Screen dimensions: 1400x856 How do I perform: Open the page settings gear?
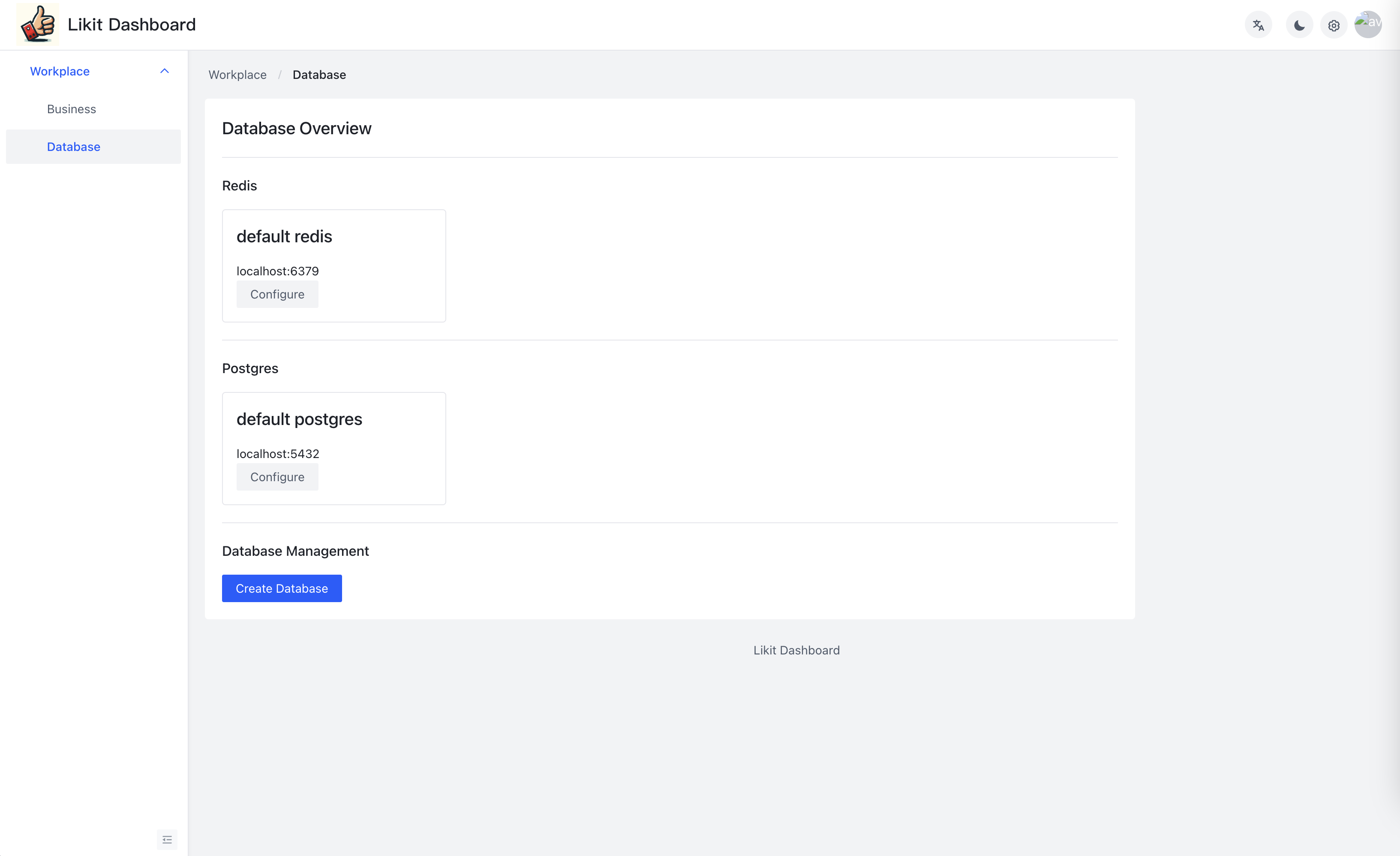[1334, 25]
